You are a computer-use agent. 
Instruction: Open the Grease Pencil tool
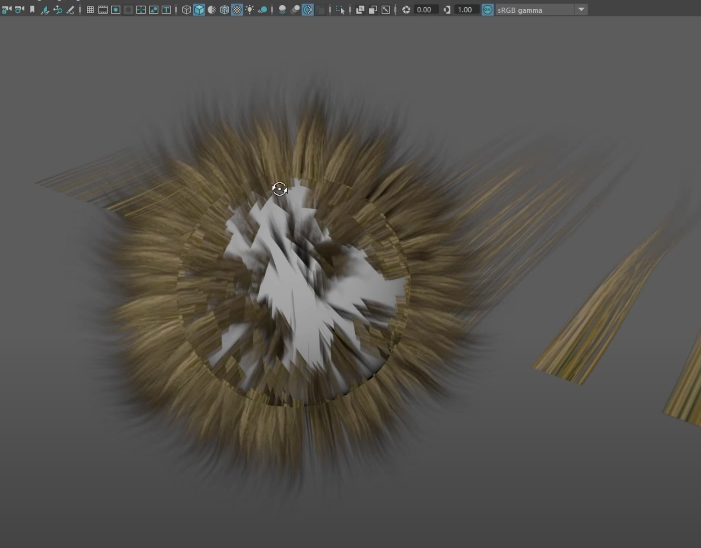[x=70, y=9]
